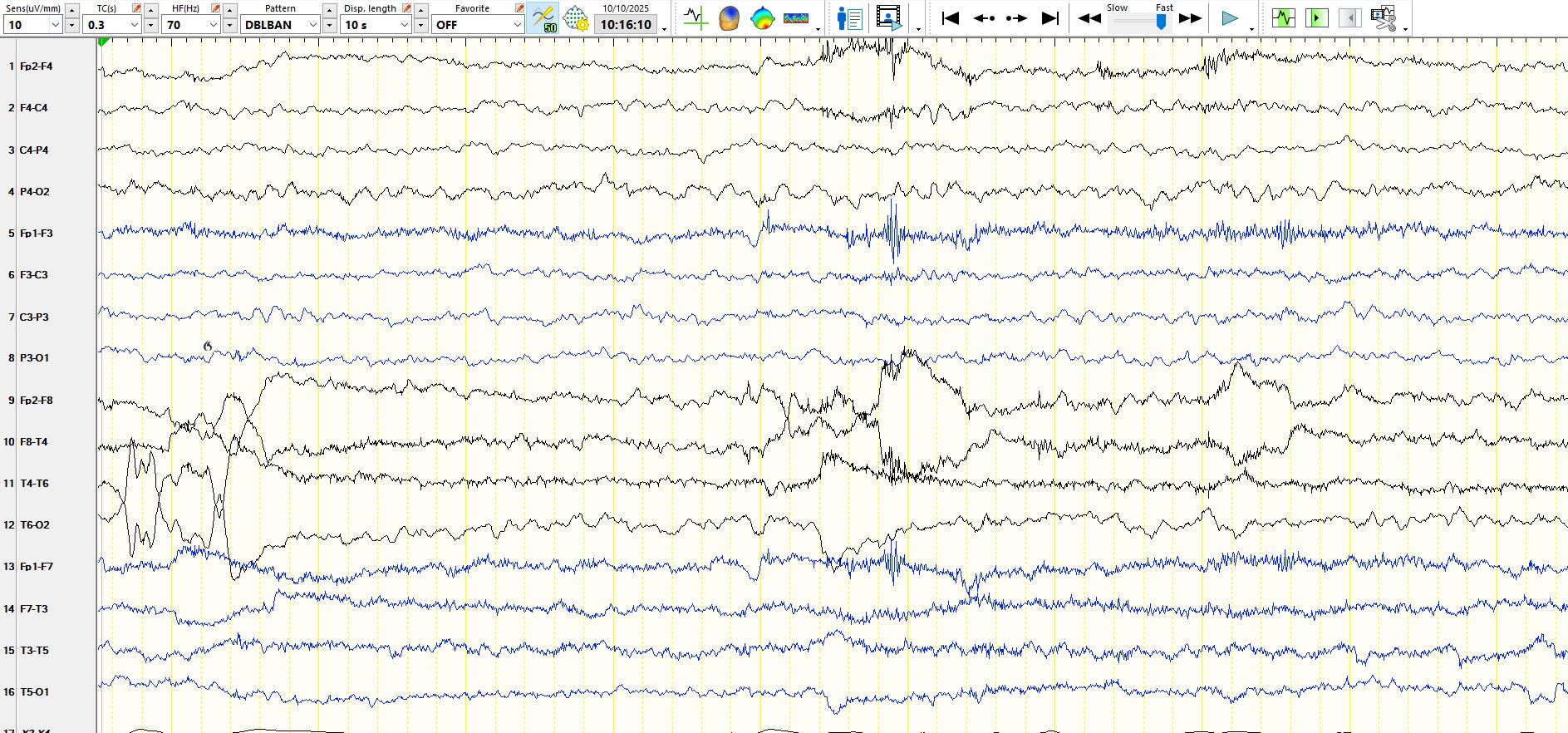Open the 3D head voltage map

[x=729, y=17]
